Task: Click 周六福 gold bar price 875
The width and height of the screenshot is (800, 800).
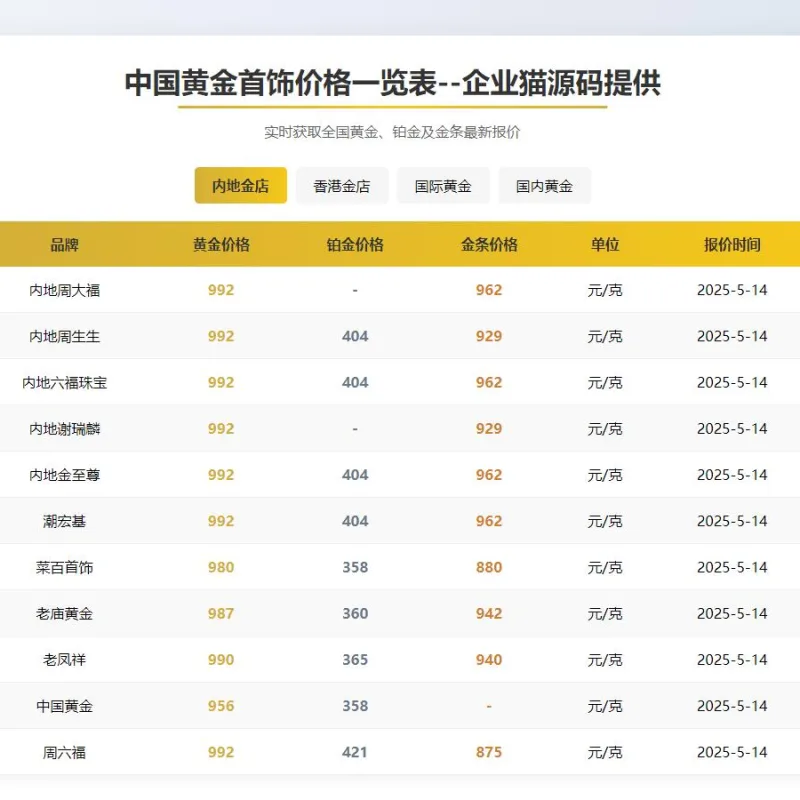Action: click(489, 752)
